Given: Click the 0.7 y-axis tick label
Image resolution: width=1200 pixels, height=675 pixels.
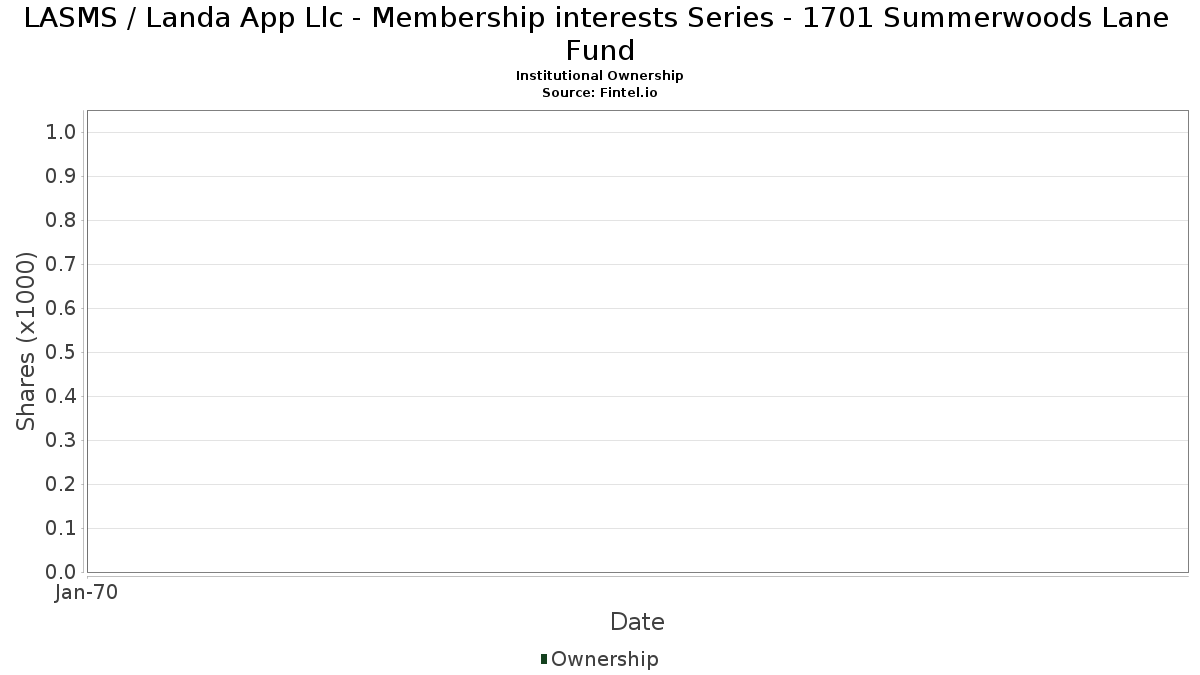Looking at the screenshot, I should pyautogui.click(x=62, y=265).
